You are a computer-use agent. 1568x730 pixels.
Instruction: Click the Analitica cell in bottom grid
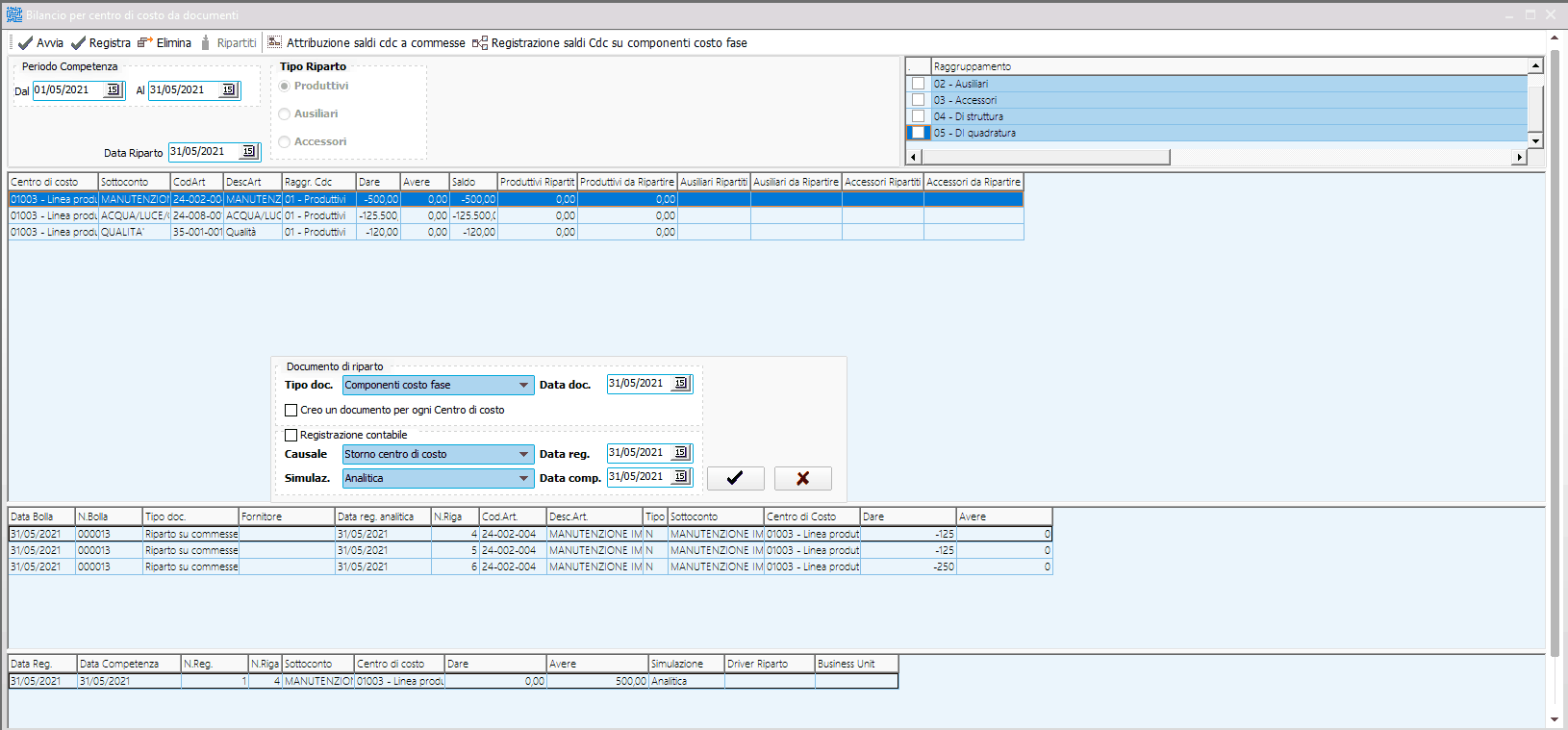(x=687, y=681)
